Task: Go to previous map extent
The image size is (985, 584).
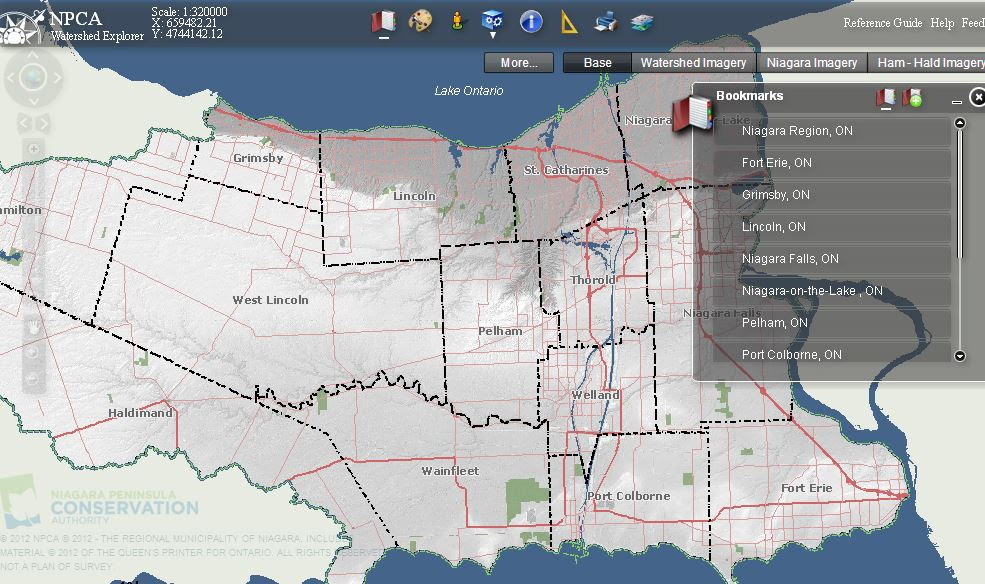Action: (x=24, y=123)
